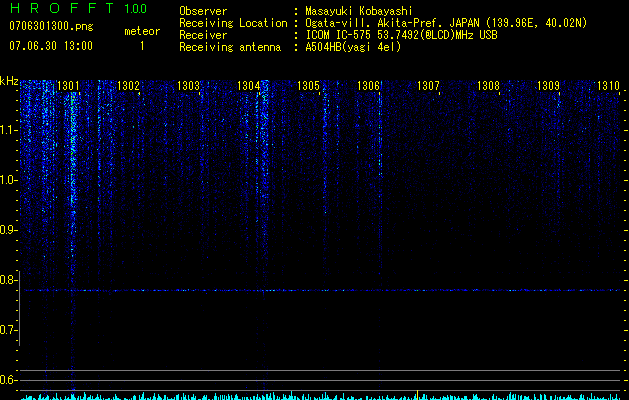This screenshot has height=400, width=629.
Task: Click the HROFFT title text
Action: click(62, 8)
